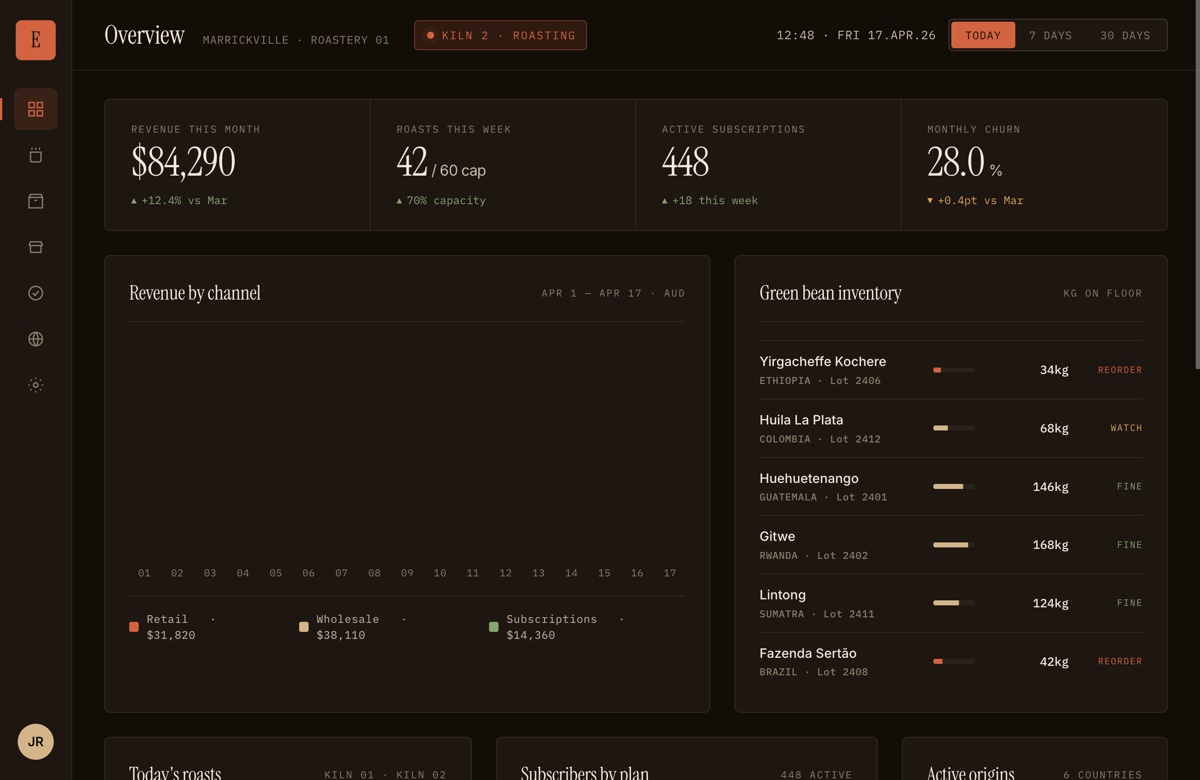Click the Wholesale legend color swatch

pos(304,627)
